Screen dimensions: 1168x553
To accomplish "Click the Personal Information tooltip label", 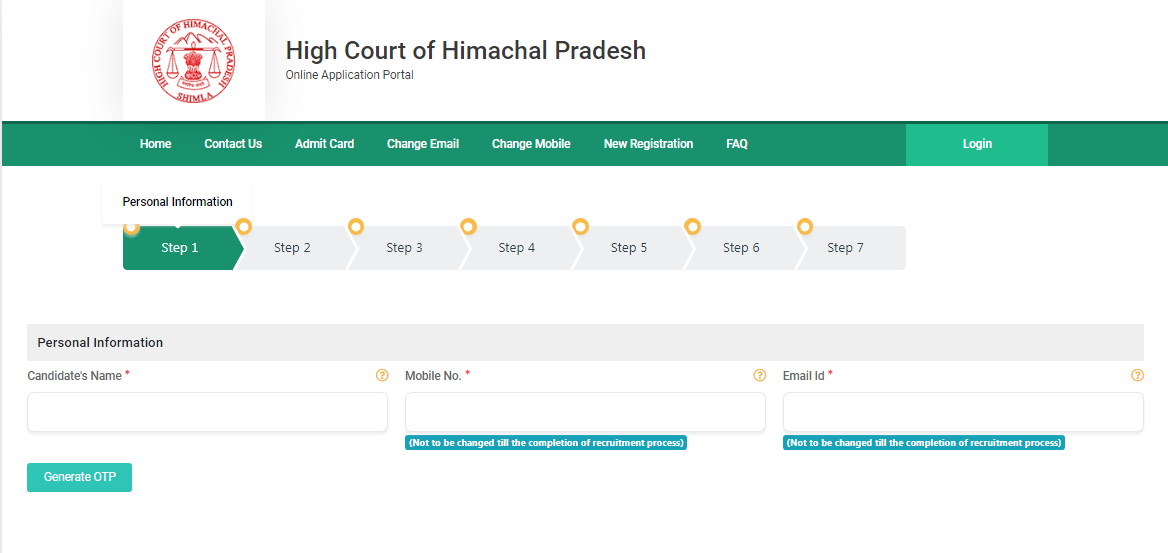I will point(177,202).
